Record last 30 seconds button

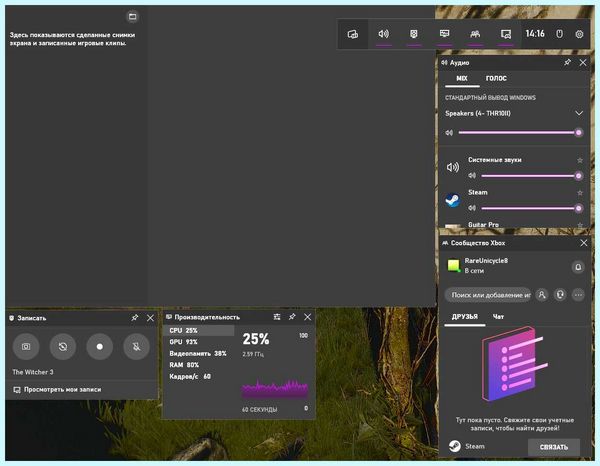pos(63,347)
